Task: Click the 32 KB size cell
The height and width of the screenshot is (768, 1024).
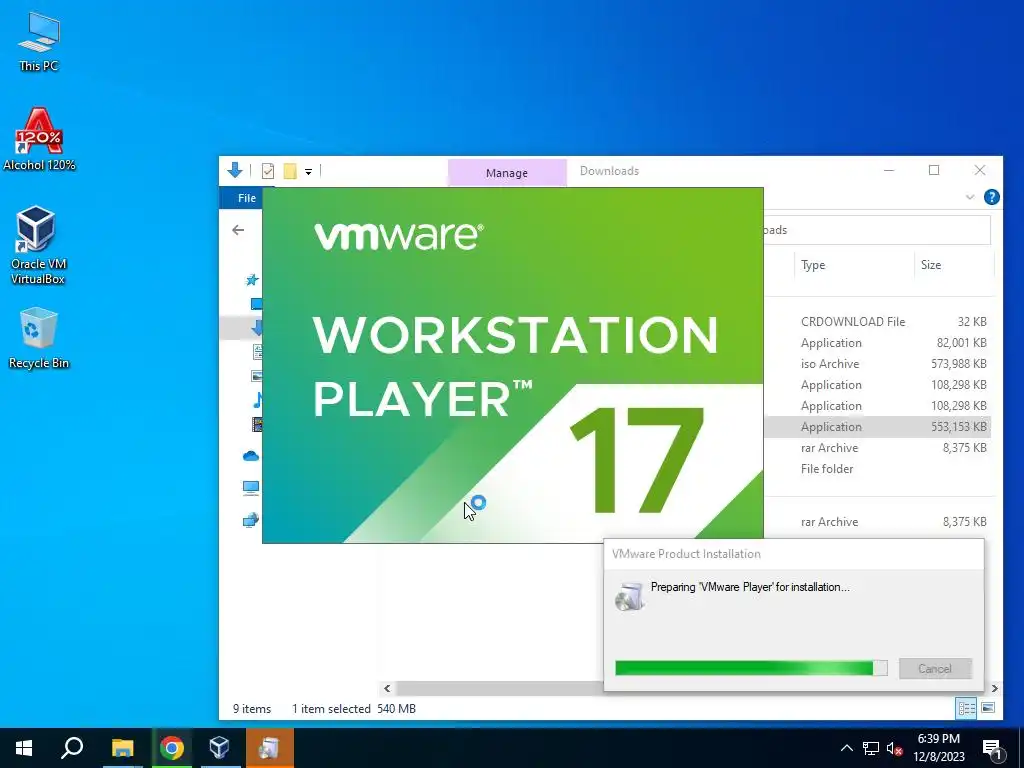Action: pyautogui.click(x=972, y=321)
